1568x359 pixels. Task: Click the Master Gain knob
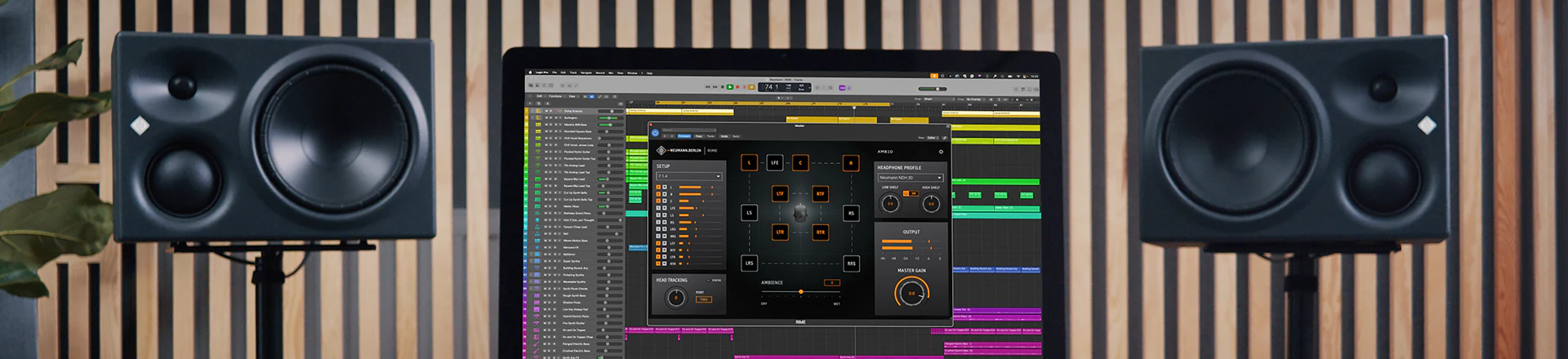(911, 293)
